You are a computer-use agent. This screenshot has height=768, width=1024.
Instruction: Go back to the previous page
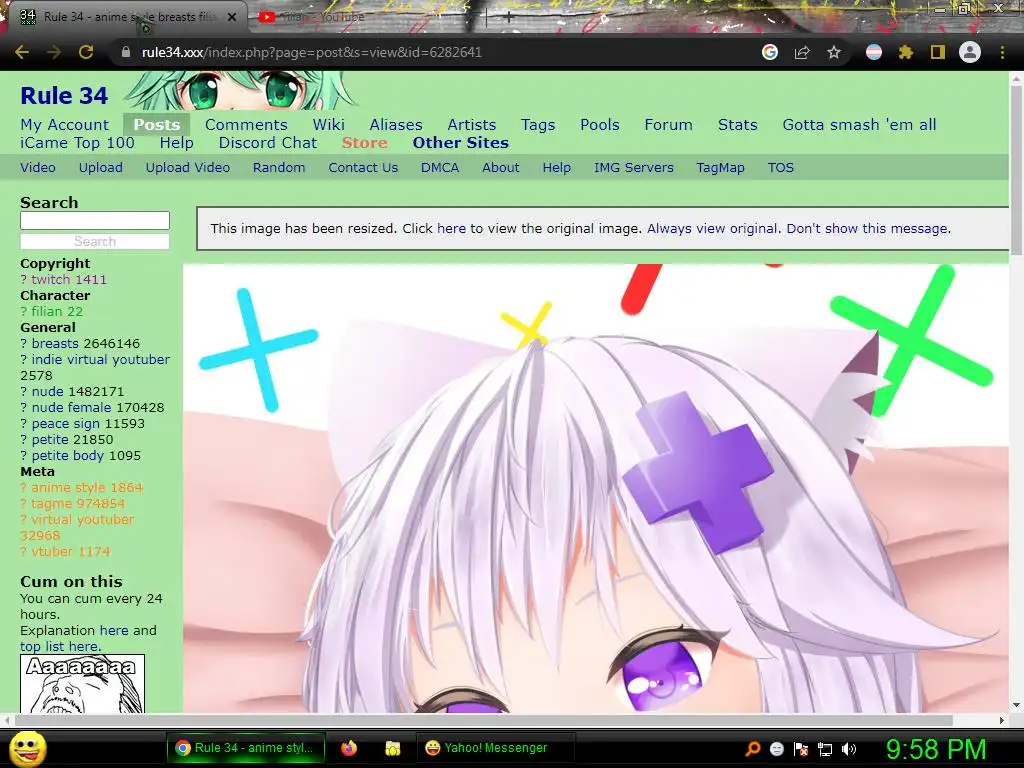[x=22, y=52]
